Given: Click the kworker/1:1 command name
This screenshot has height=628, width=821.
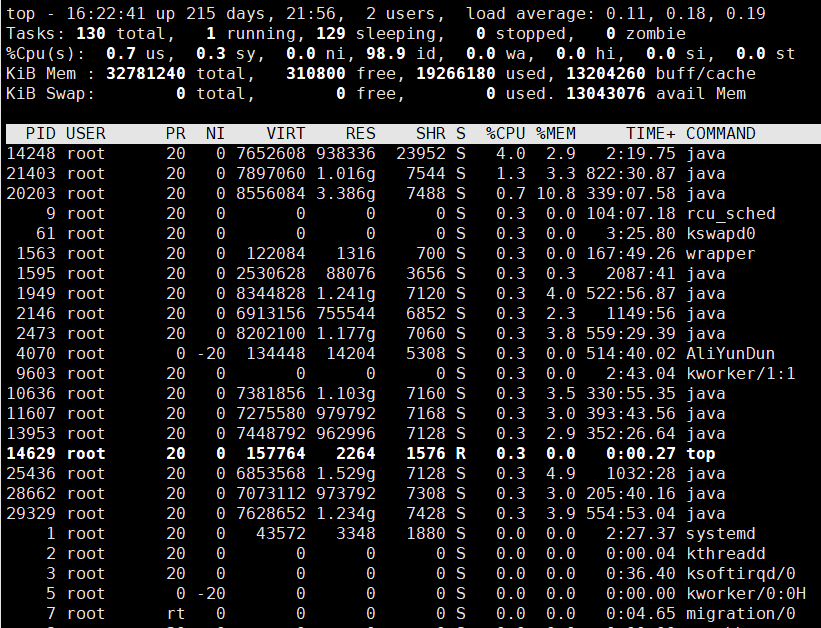Looking at the screenshot, I should coord(740,373).
